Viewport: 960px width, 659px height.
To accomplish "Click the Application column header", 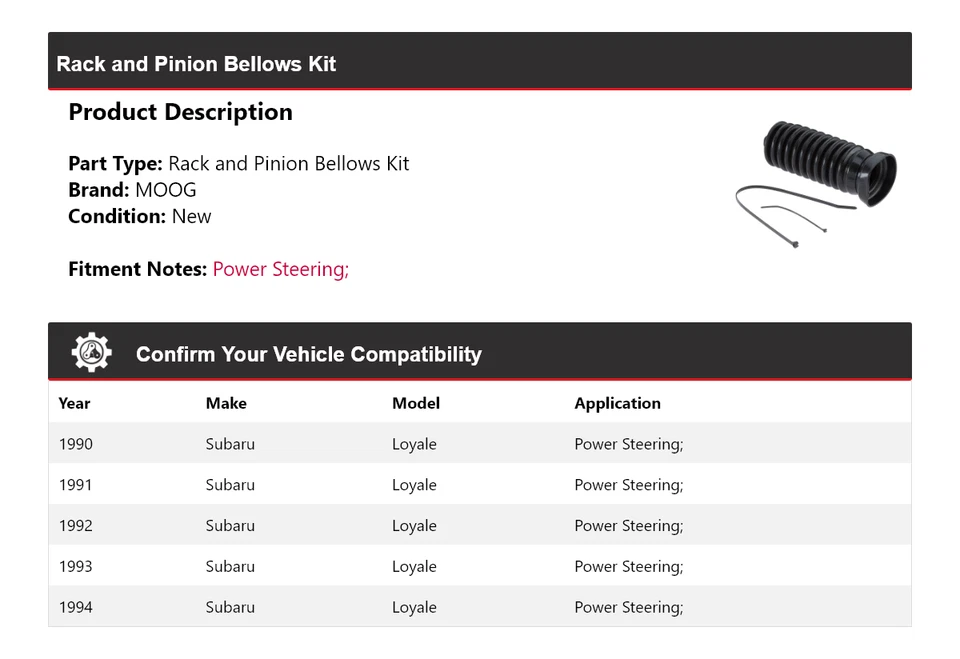I will 617,404.
